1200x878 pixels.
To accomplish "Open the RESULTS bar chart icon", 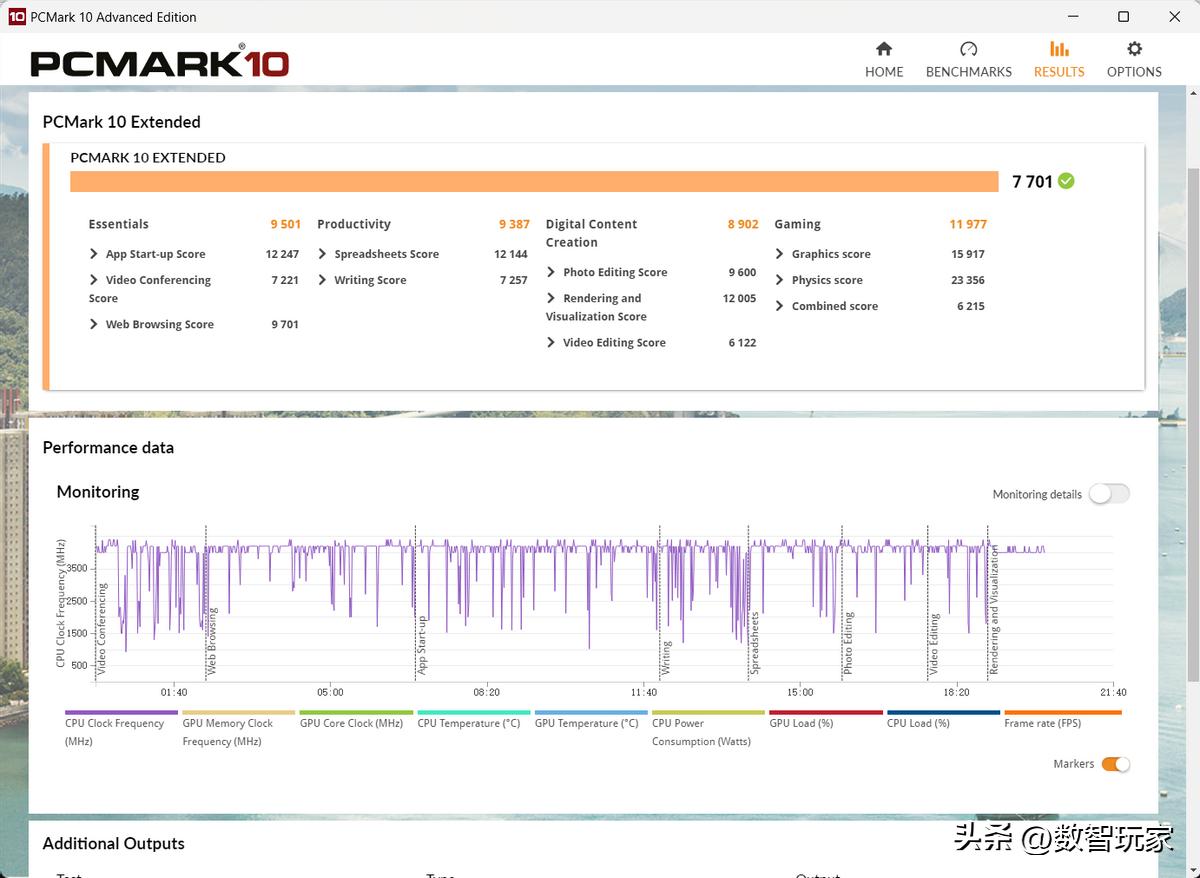I will click(x=1059, y=49).
